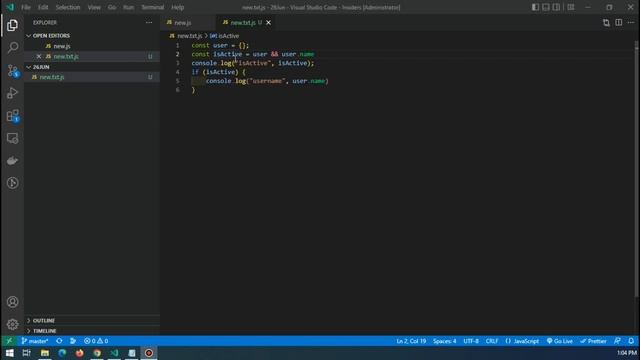
Task: Click the status bar icon after sync
Action: tap(73, 341)
